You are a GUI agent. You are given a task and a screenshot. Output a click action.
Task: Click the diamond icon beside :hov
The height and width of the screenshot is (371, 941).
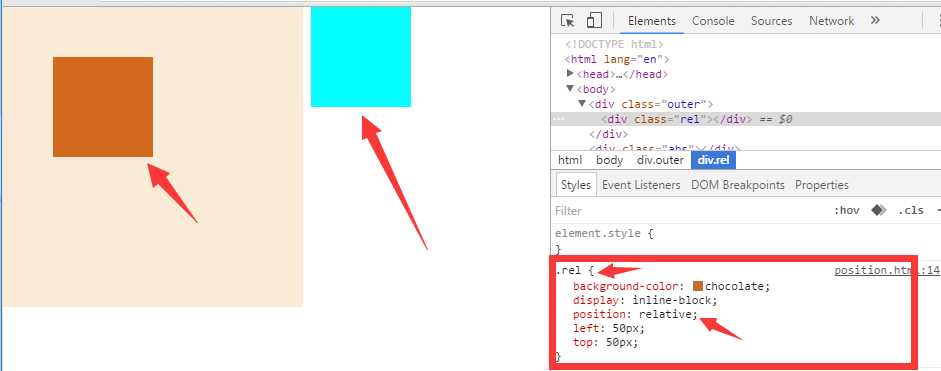(879, 211)
